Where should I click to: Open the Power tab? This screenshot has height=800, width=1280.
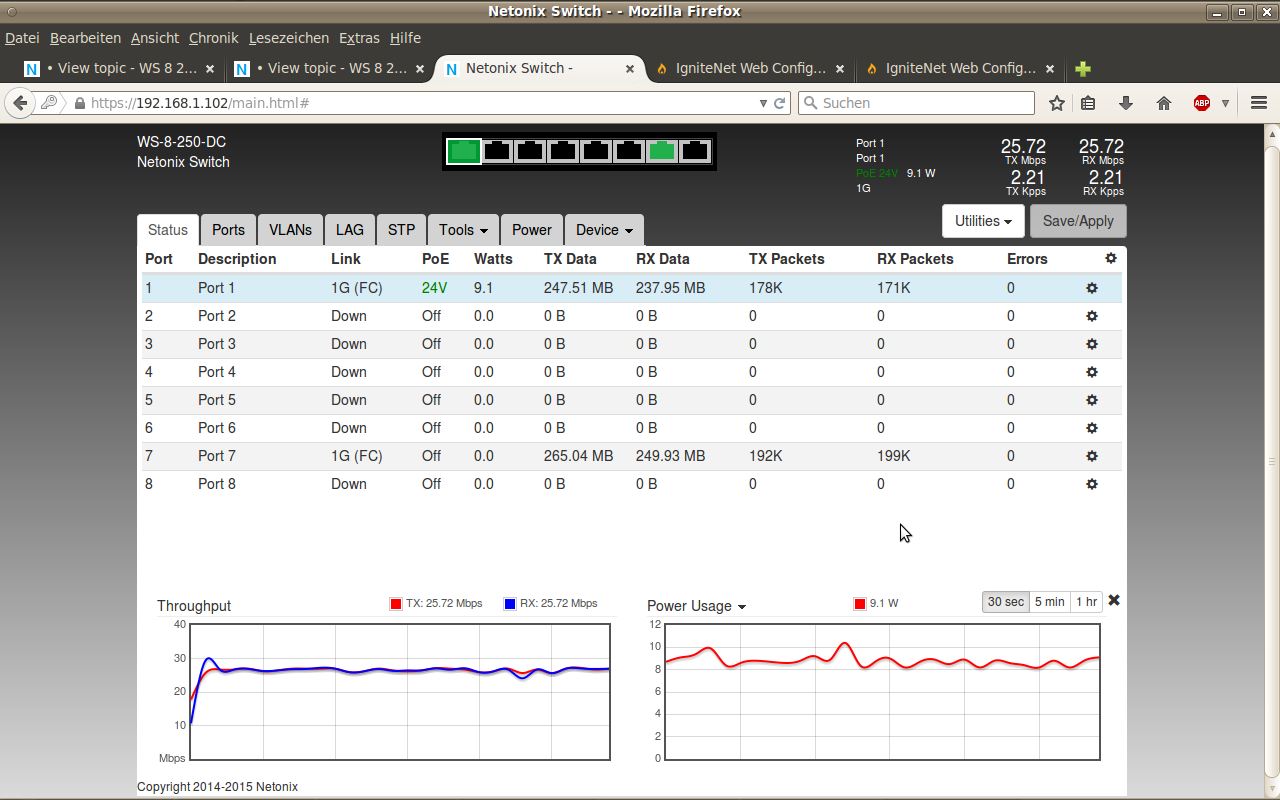click(532, 230)
